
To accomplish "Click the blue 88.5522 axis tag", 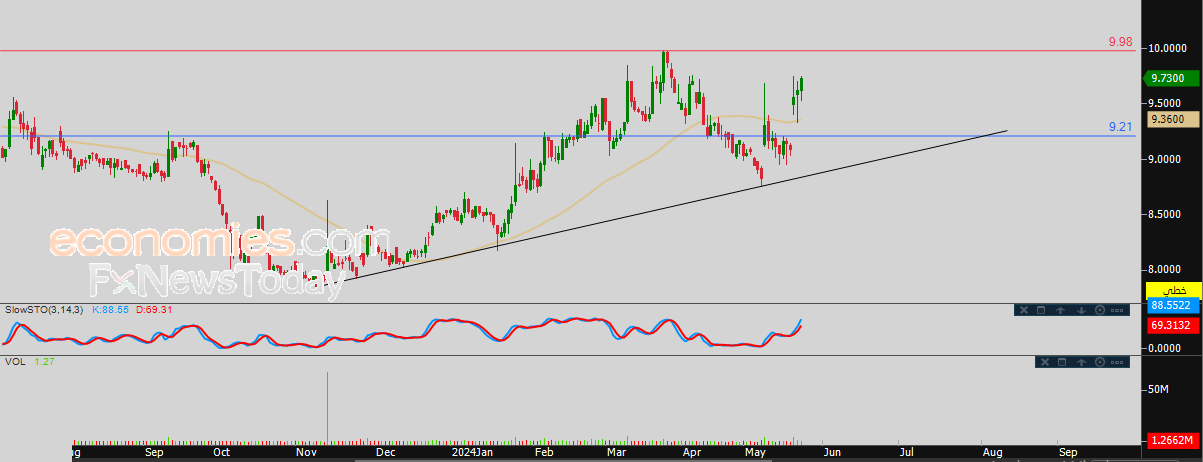I will pos(1172,305).
